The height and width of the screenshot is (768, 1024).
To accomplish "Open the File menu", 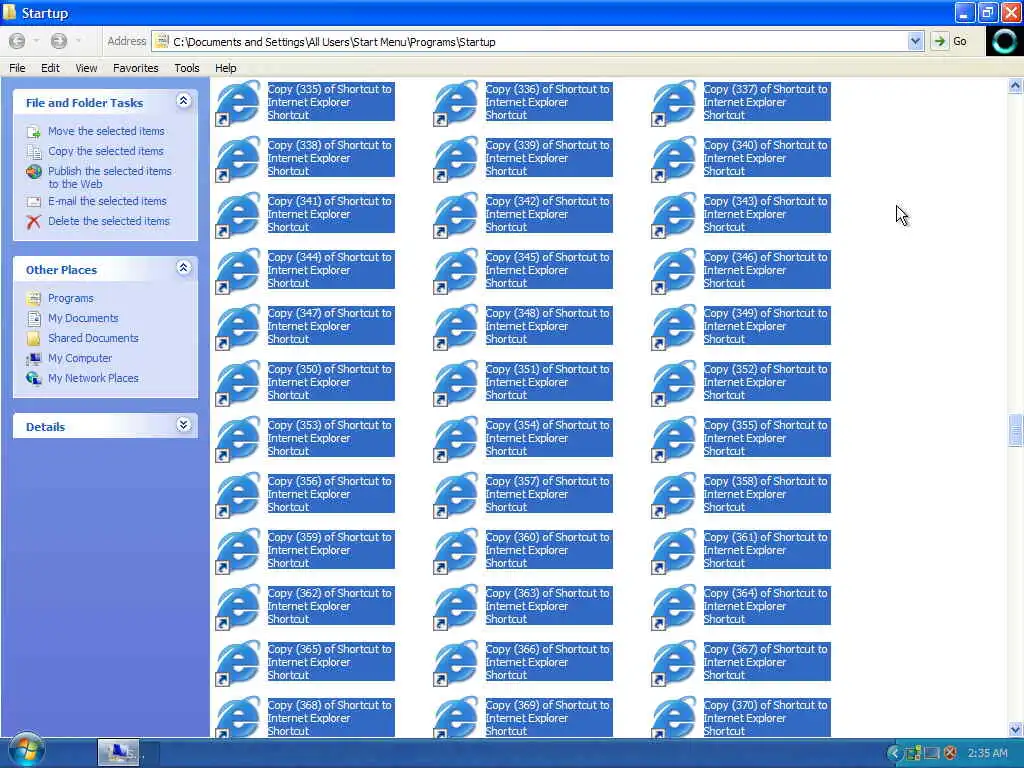I will (x=17, y=68).
